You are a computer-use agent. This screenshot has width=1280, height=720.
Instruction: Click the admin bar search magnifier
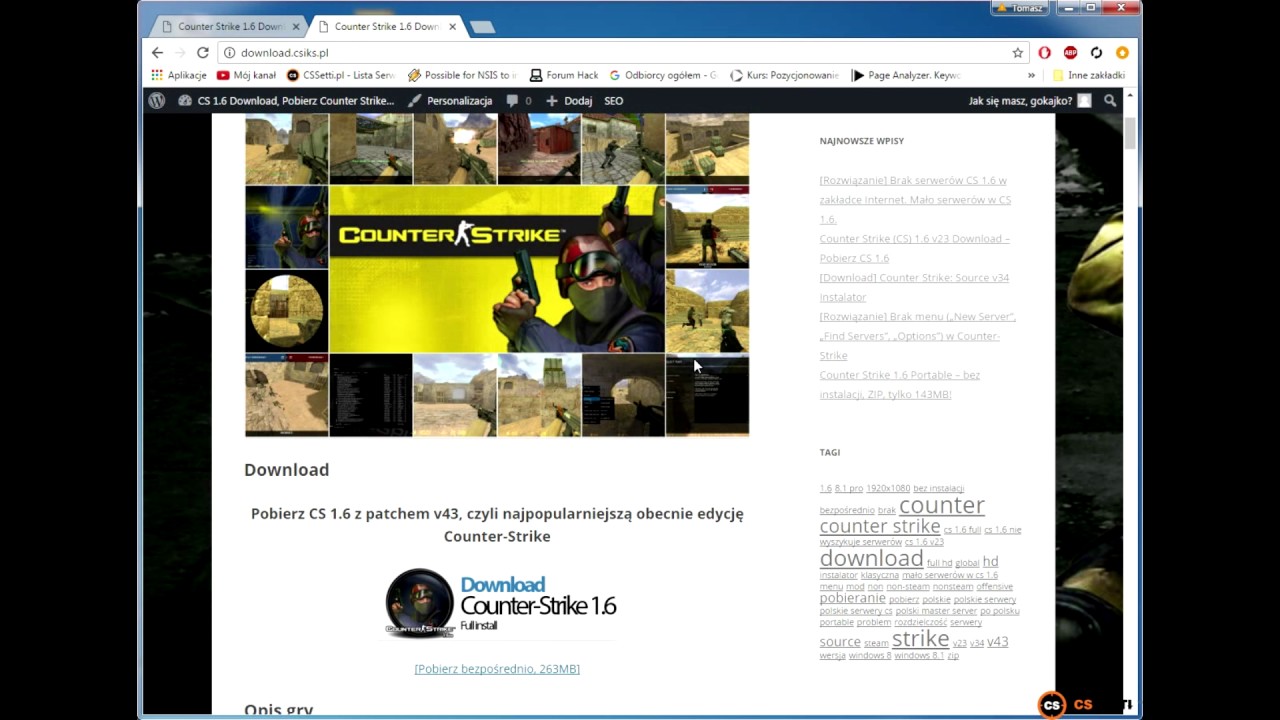pos(1110,101)
